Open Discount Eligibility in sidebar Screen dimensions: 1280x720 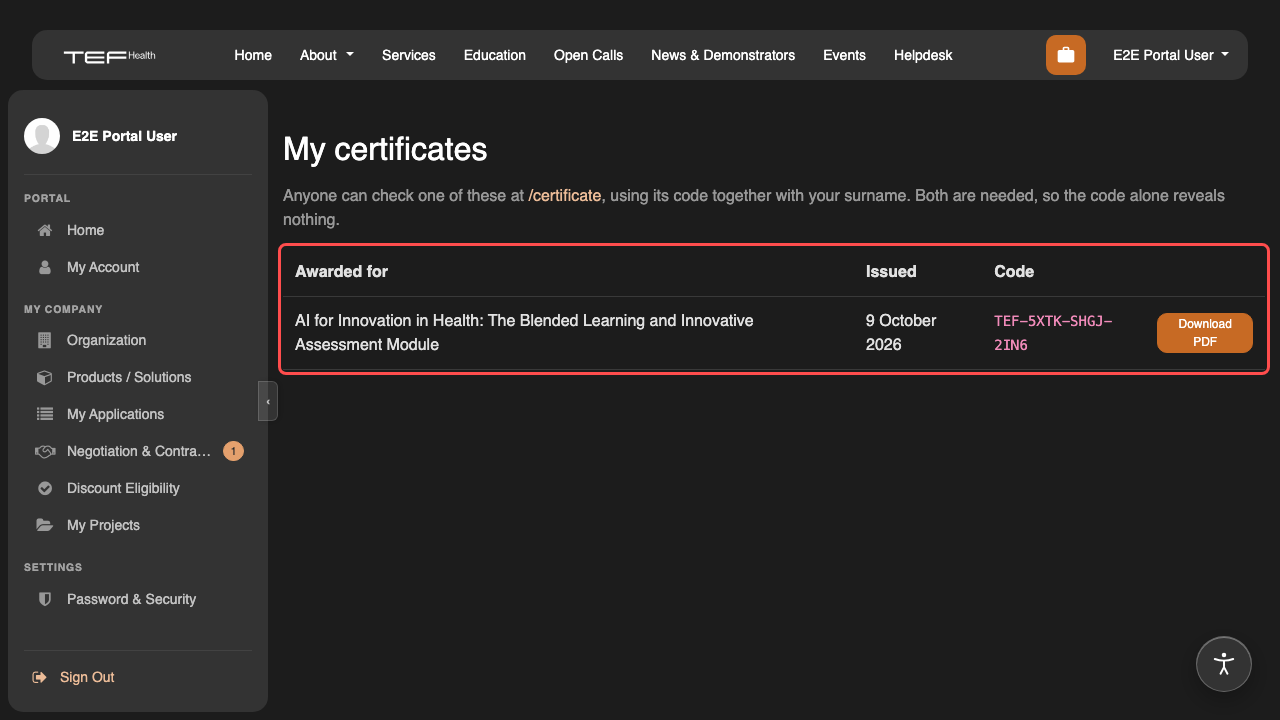click(123, 488)
